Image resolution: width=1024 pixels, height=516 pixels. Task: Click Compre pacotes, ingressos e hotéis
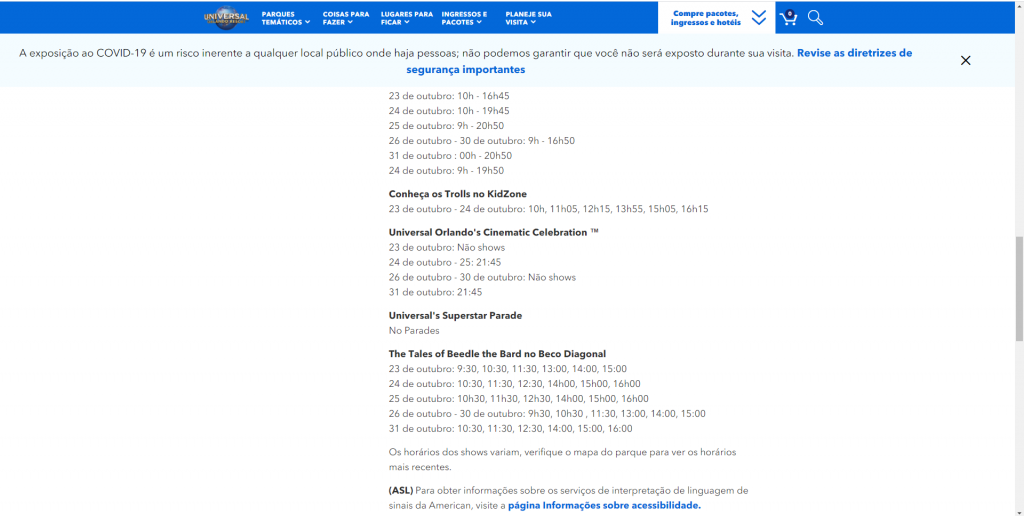(x=706, y=17)
